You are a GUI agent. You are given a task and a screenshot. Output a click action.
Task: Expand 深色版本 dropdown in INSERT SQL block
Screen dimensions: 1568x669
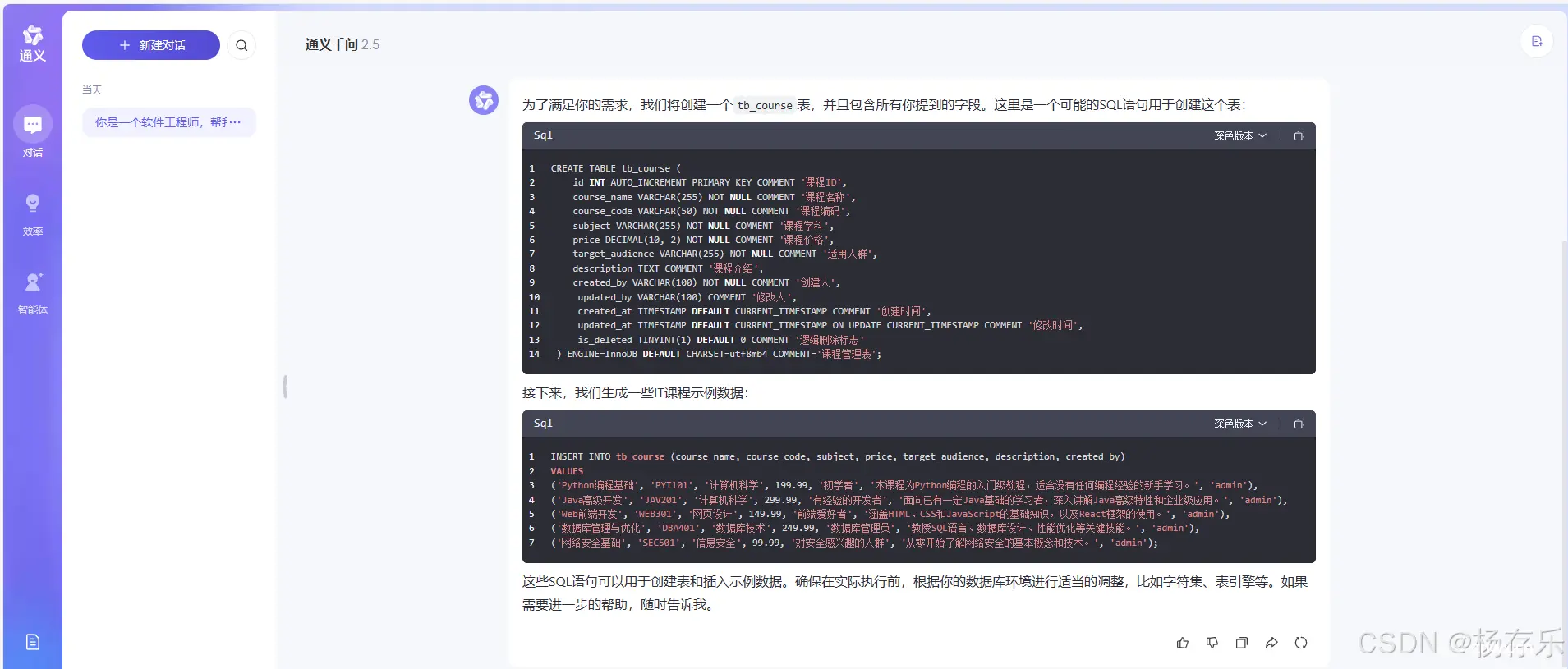(x=1240, y=424)
